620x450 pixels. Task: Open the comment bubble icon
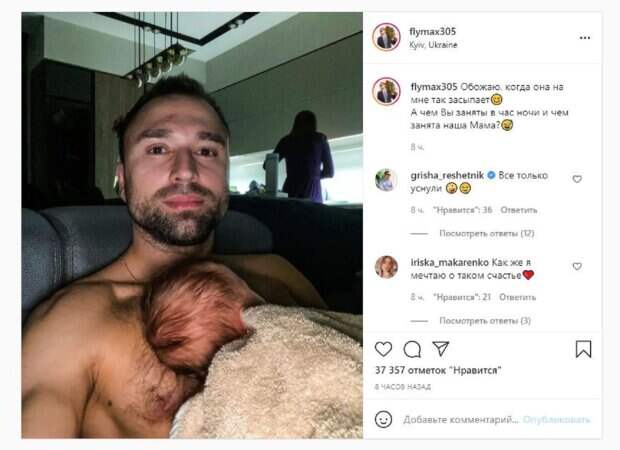412,349
